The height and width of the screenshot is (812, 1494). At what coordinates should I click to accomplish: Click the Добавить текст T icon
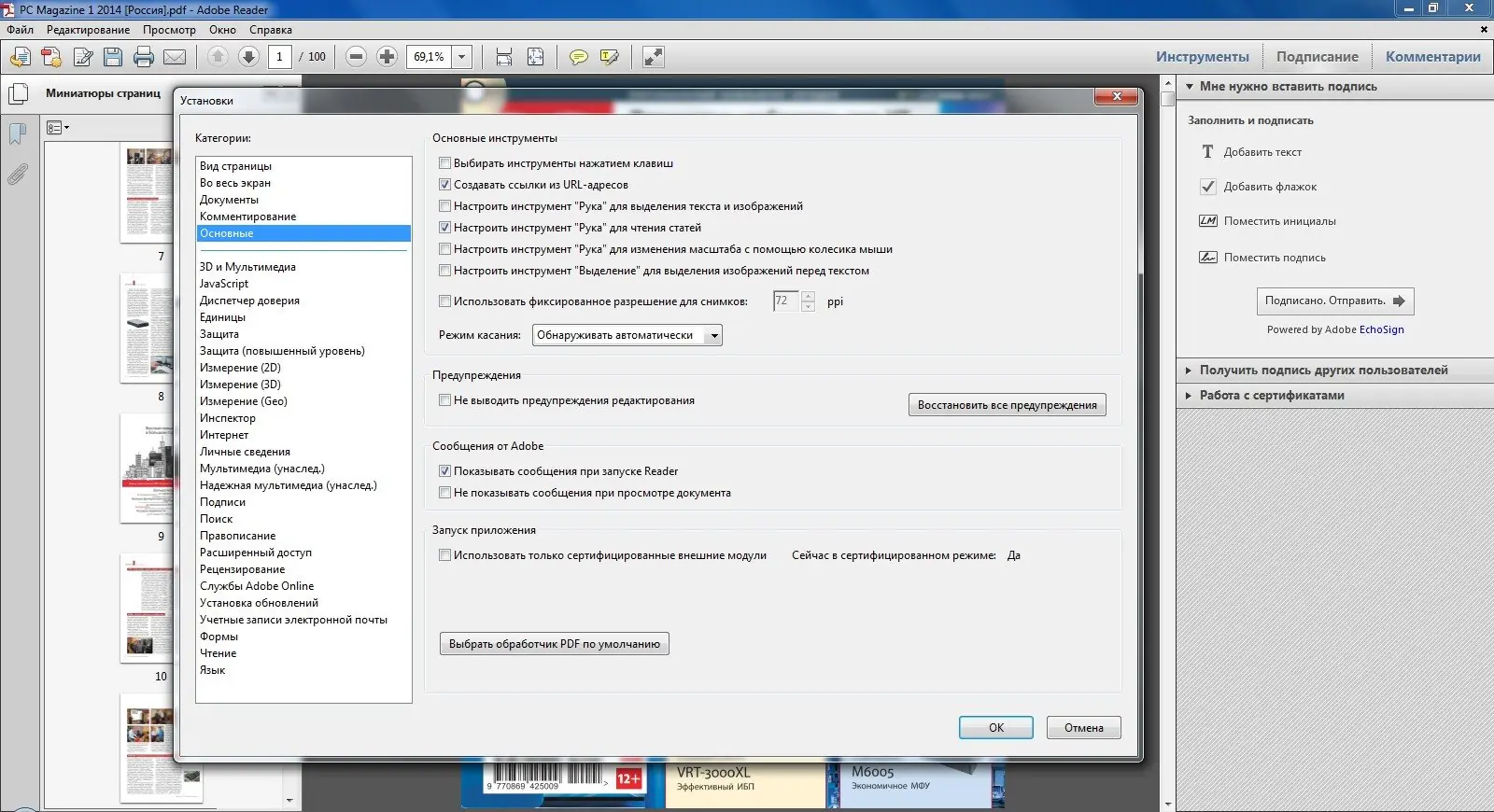pyautogui.click(x=1207, y=151)
